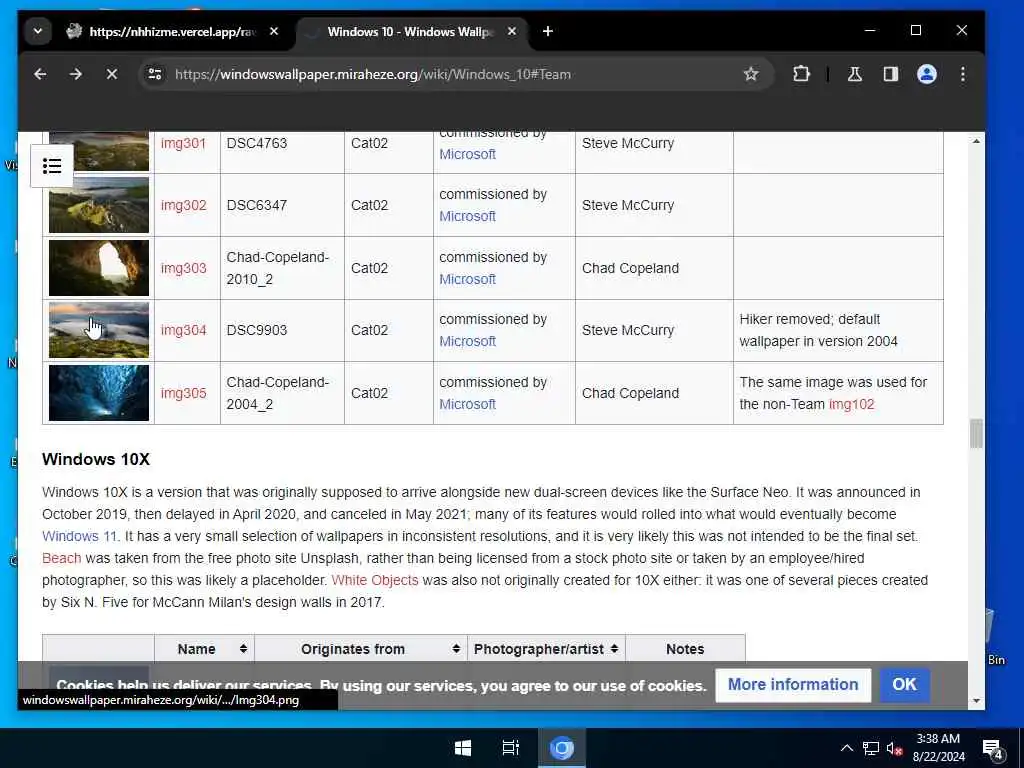Close the Windows 10 wallpaper tab

pyautogui.click(x=512, y=31)
